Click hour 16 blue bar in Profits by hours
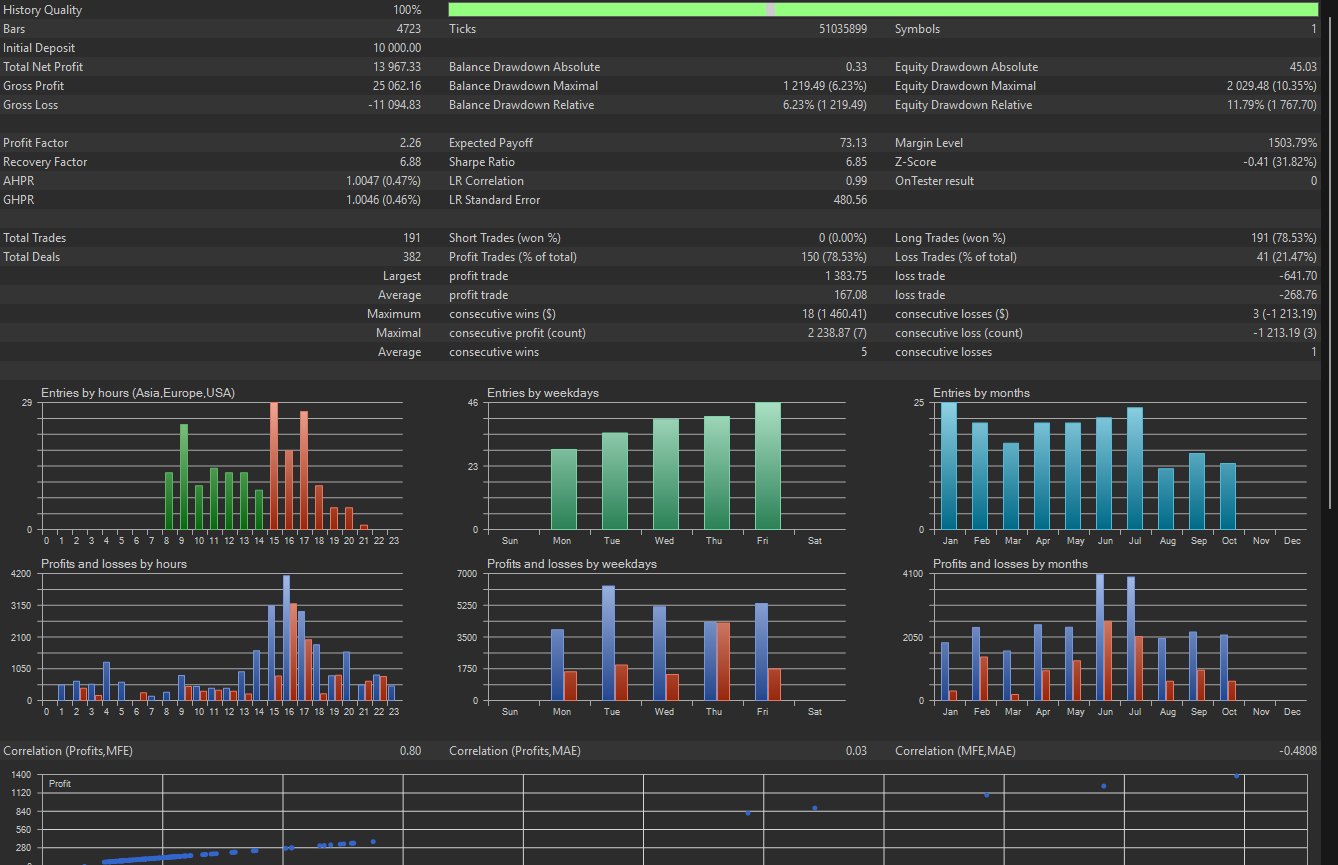 pyautogui.click(x=286, y=638)
